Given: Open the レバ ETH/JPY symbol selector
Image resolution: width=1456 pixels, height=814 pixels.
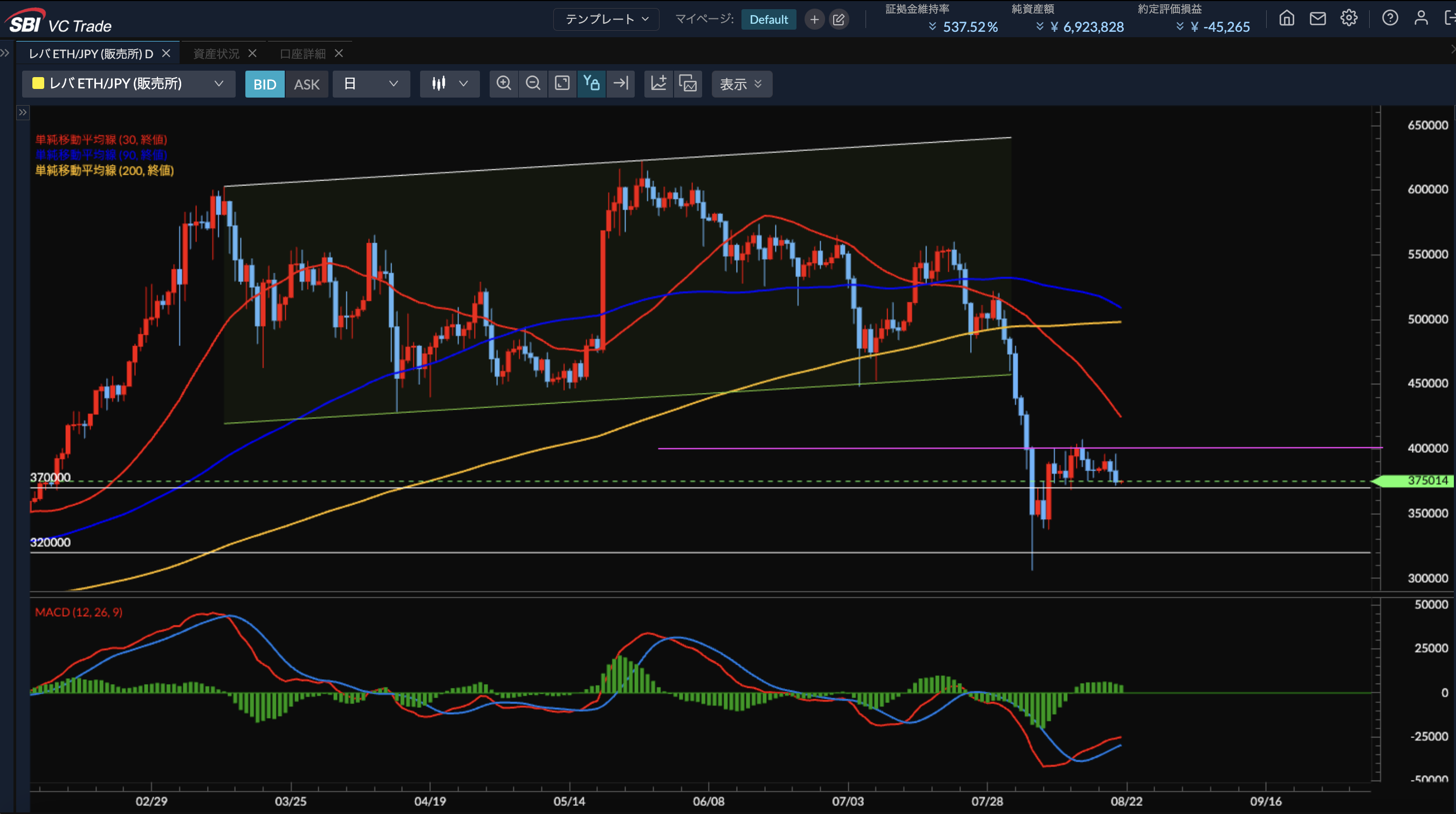Looking at the screenshot, I should (129, 84).
